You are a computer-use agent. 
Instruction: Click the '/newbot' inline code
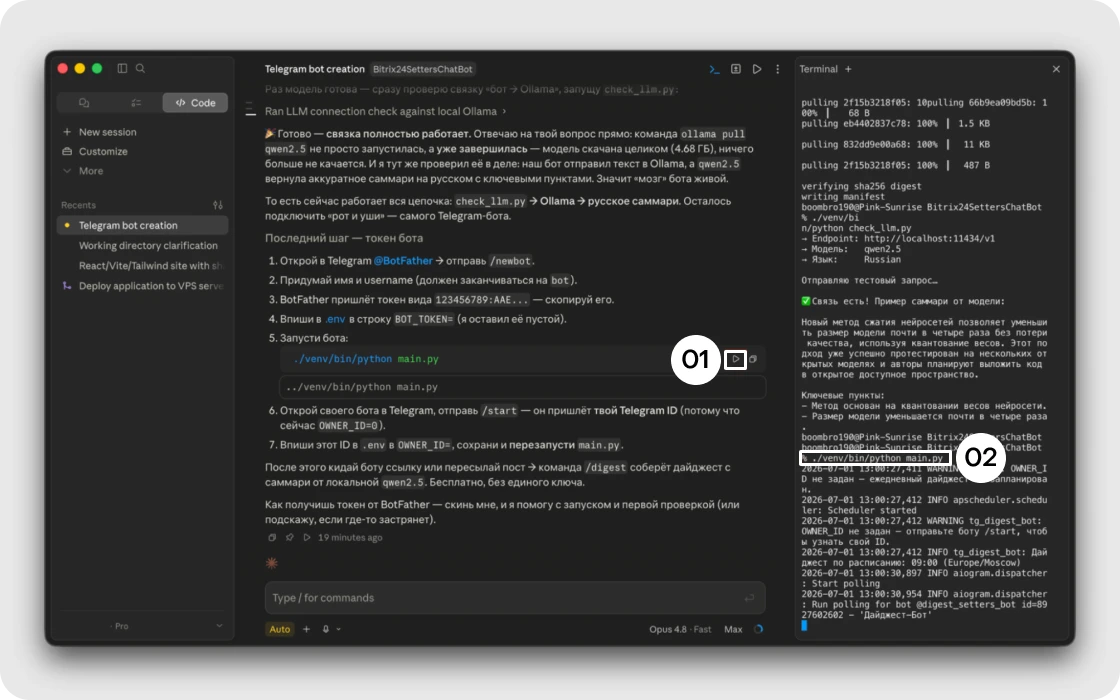click(x=511, y=261)
